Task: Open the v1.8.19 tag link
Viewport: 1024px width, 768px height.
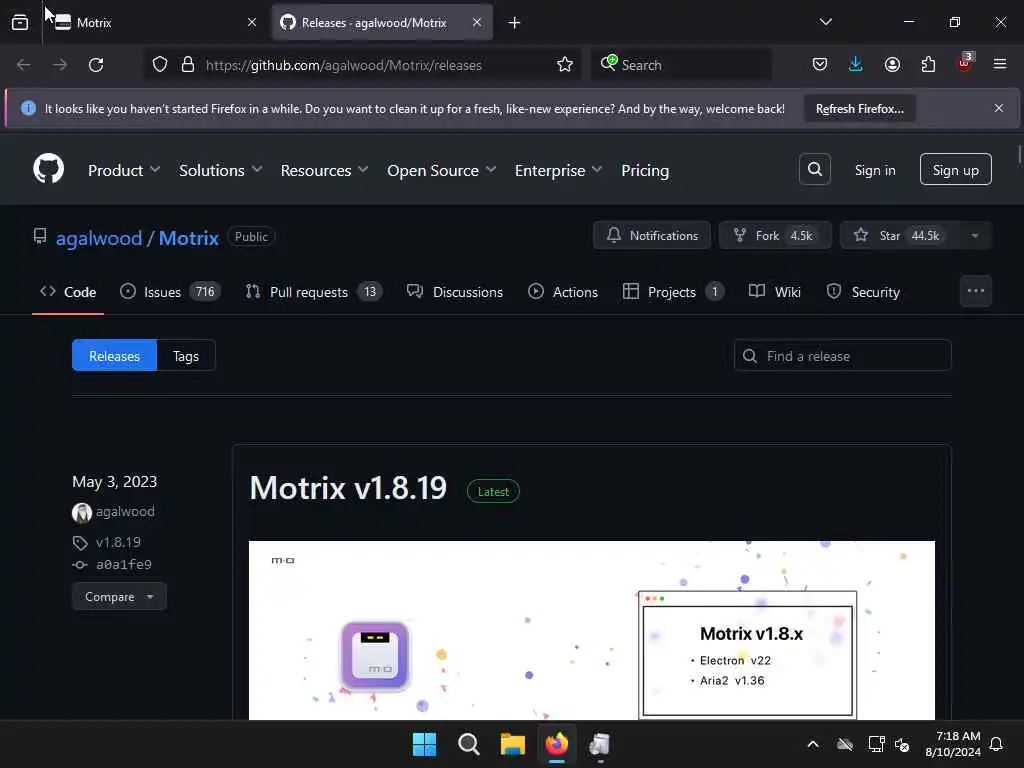Action: (x=118, y=542)
